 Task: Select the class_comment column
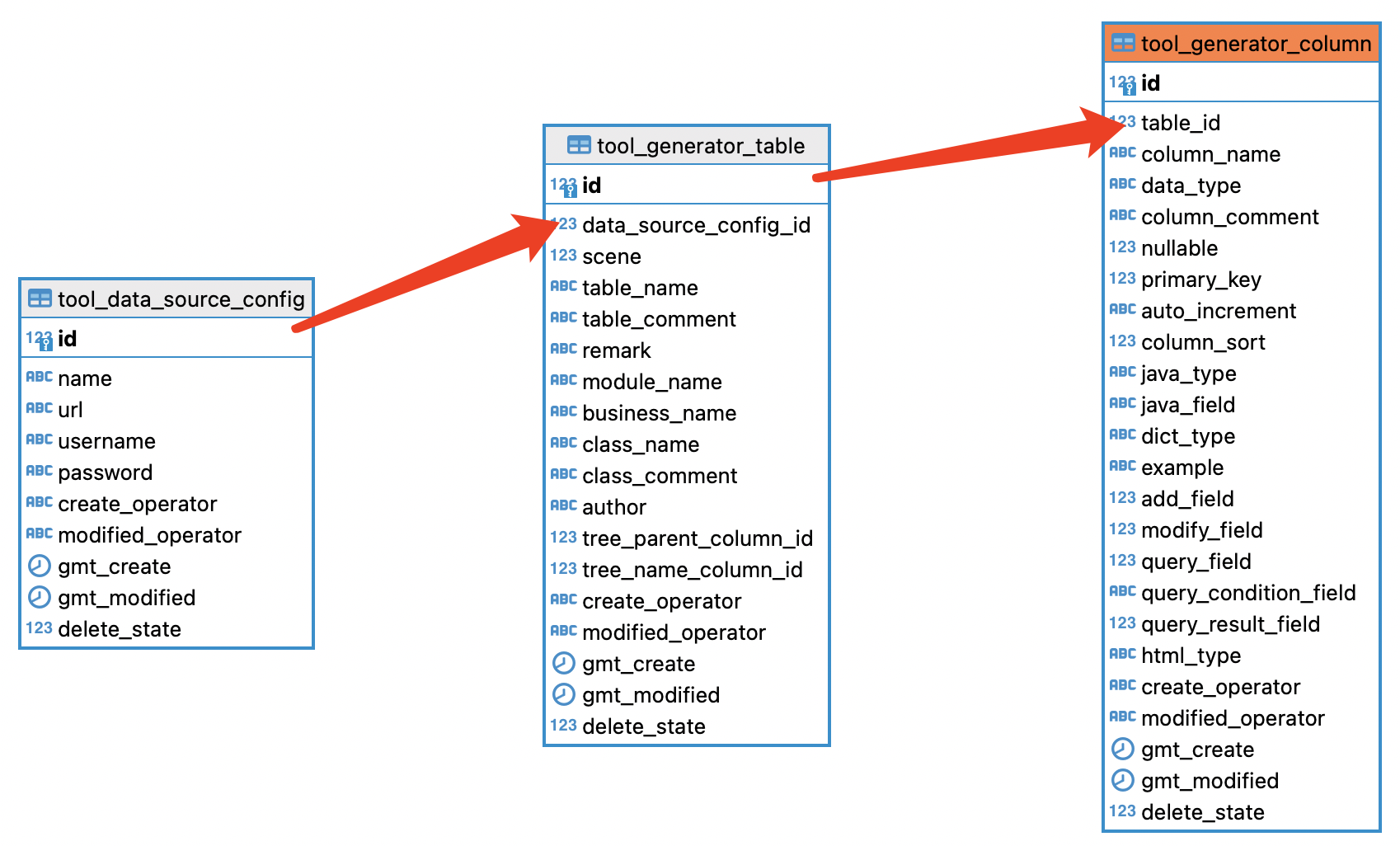(x=660, y=476)
